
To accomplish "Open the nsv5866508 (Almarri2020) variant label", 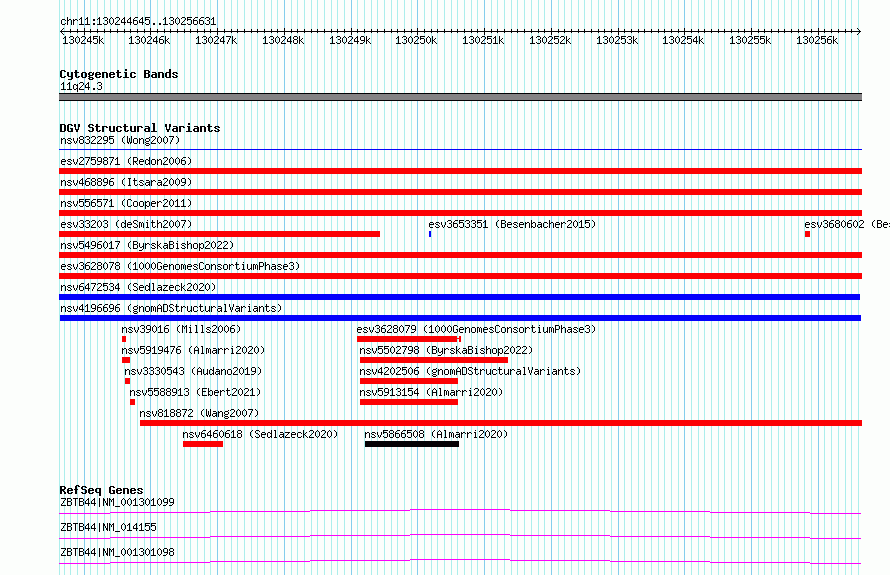I will tap(436, 434).
